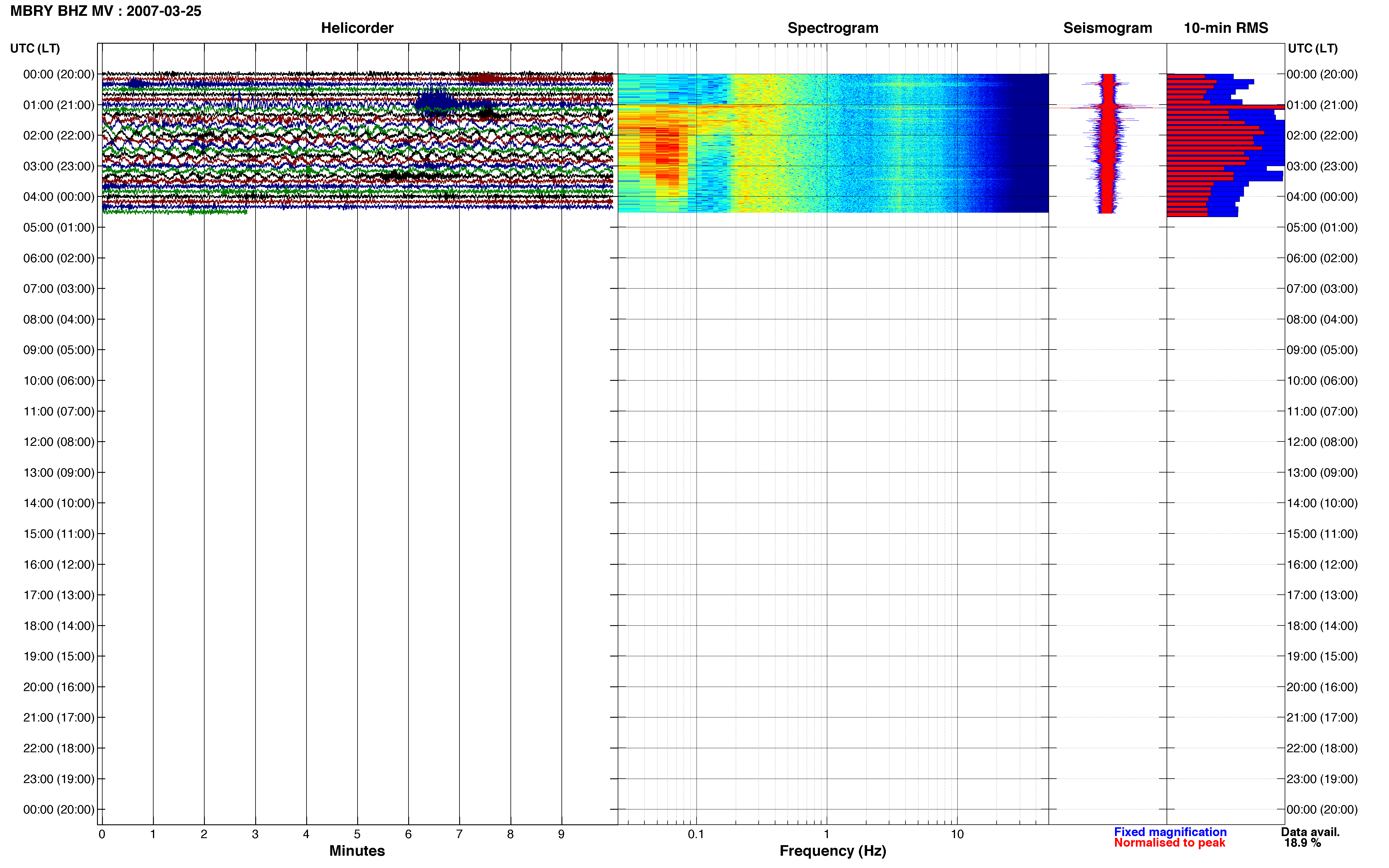The image size is (1389, 868).
Task: Click right time label '12:00 (08:00)'
Action: tap(1322, 442)
